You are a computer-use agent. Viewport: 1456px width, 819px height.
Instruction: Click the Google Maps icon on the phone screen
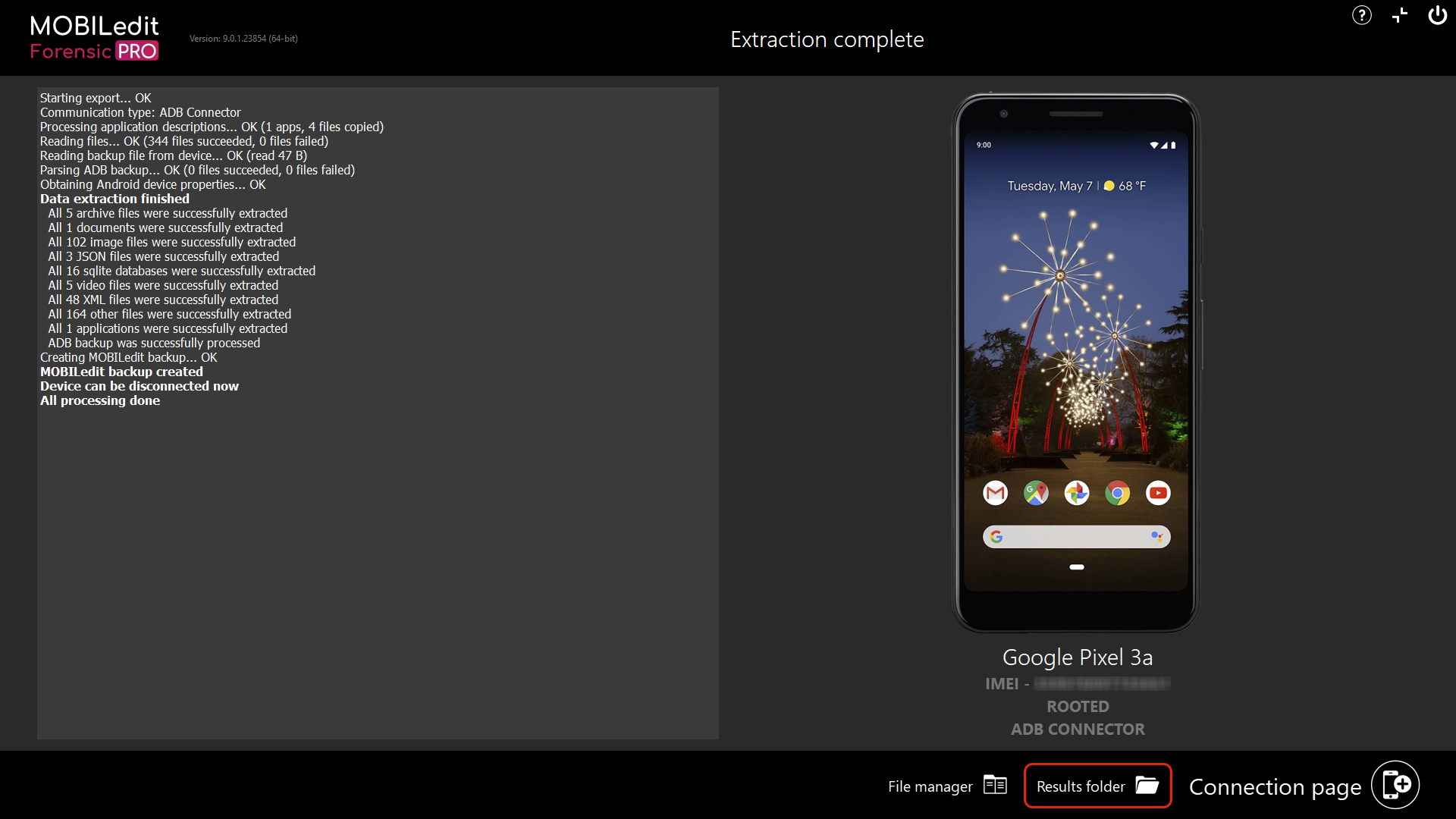click(x=1036, y=493)
